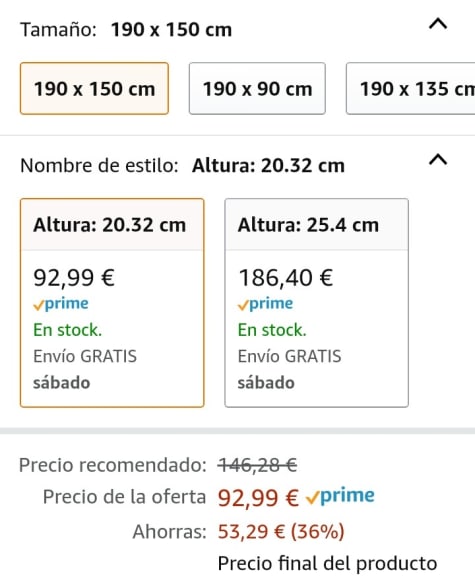Choose the 190 x 90 cm size
The width and height of the screenshot is (475, 580).
click(x=257, y=89)
